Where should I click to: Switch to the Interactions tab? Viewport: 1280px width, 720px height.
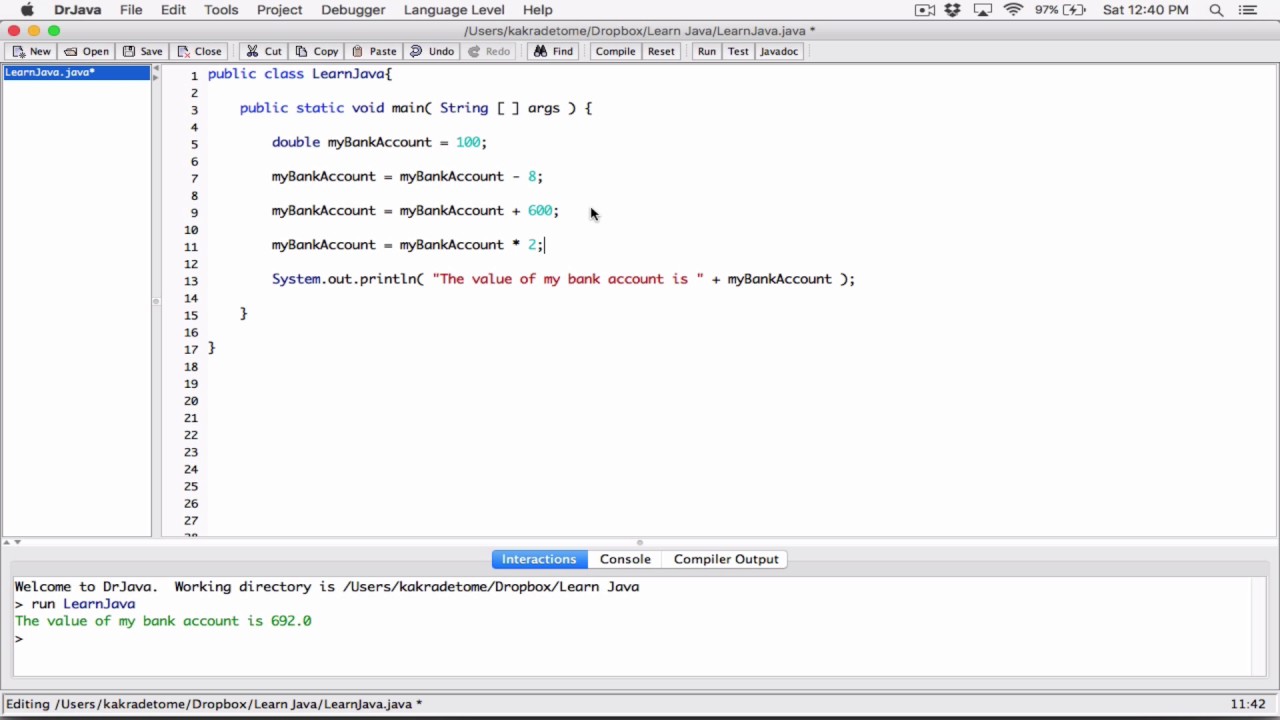click(x=539, y=559)
